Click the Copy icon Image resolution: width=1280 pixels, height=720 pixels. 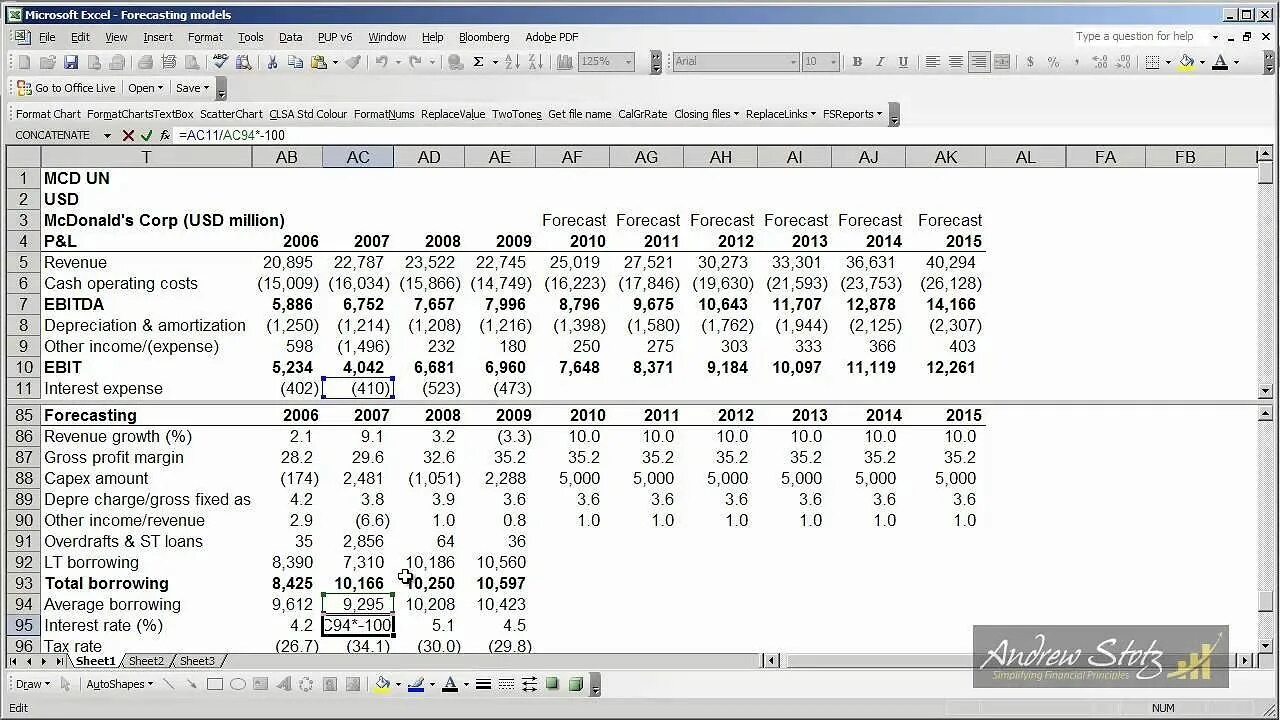coord(295,62)
